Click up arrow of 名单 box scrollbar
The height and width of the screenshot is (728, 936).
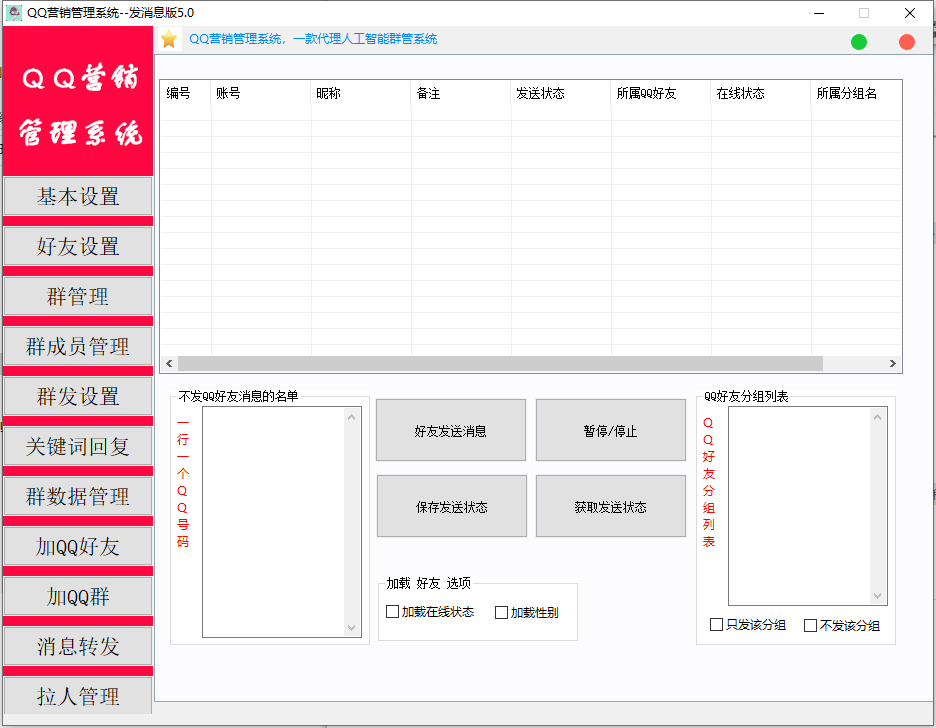tap(352, 417)
